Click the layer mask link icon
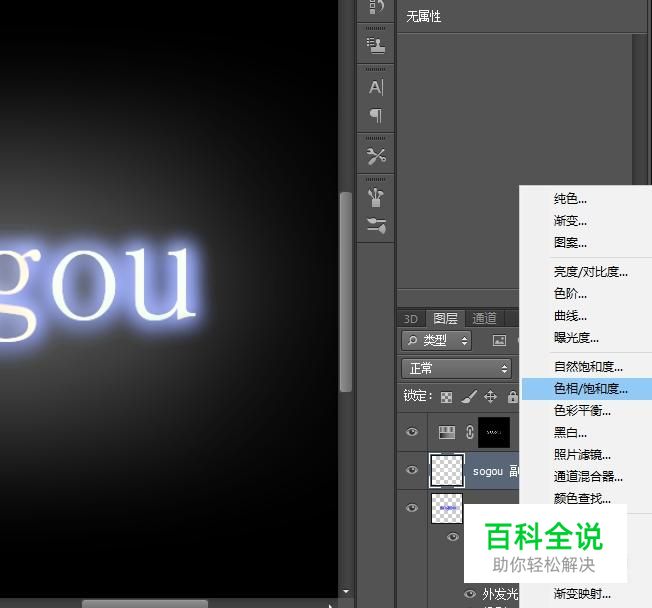 (469, 432)
